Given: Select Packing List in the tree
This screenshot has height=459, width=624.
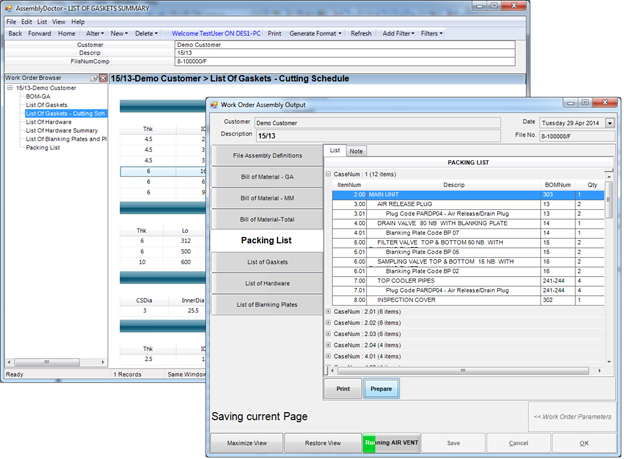Looking at the screenshot, I should [x=42, y=147].
